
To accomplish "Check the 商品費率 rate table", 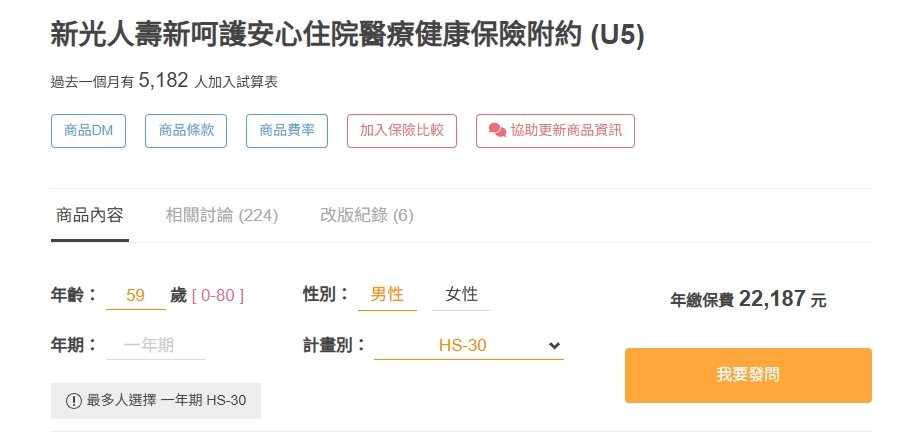I will 287,130.
